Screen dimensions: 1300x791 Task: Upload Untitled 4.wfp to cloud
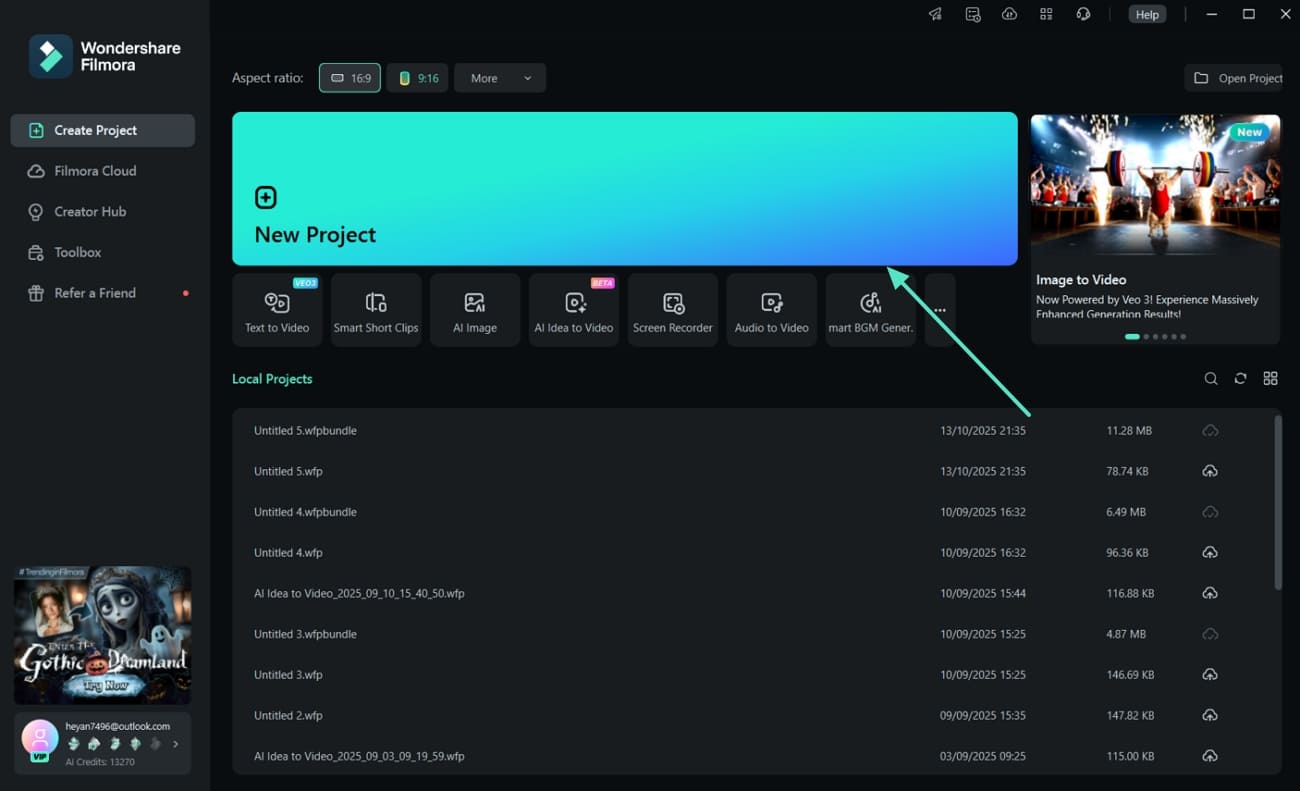1210,553
